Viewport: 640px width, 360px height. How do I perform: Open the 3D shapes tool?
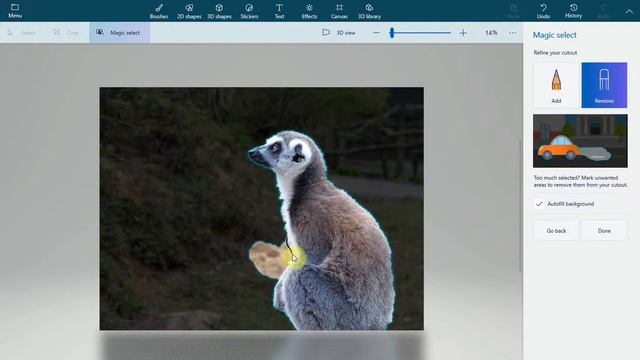pos(219,11)
